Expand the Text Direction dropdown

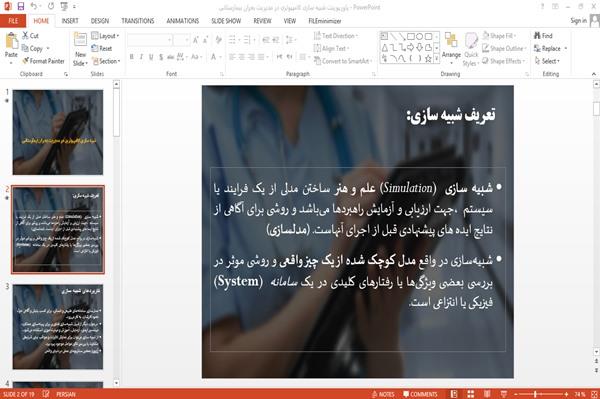pyautogui.click(x=336, y=36)
